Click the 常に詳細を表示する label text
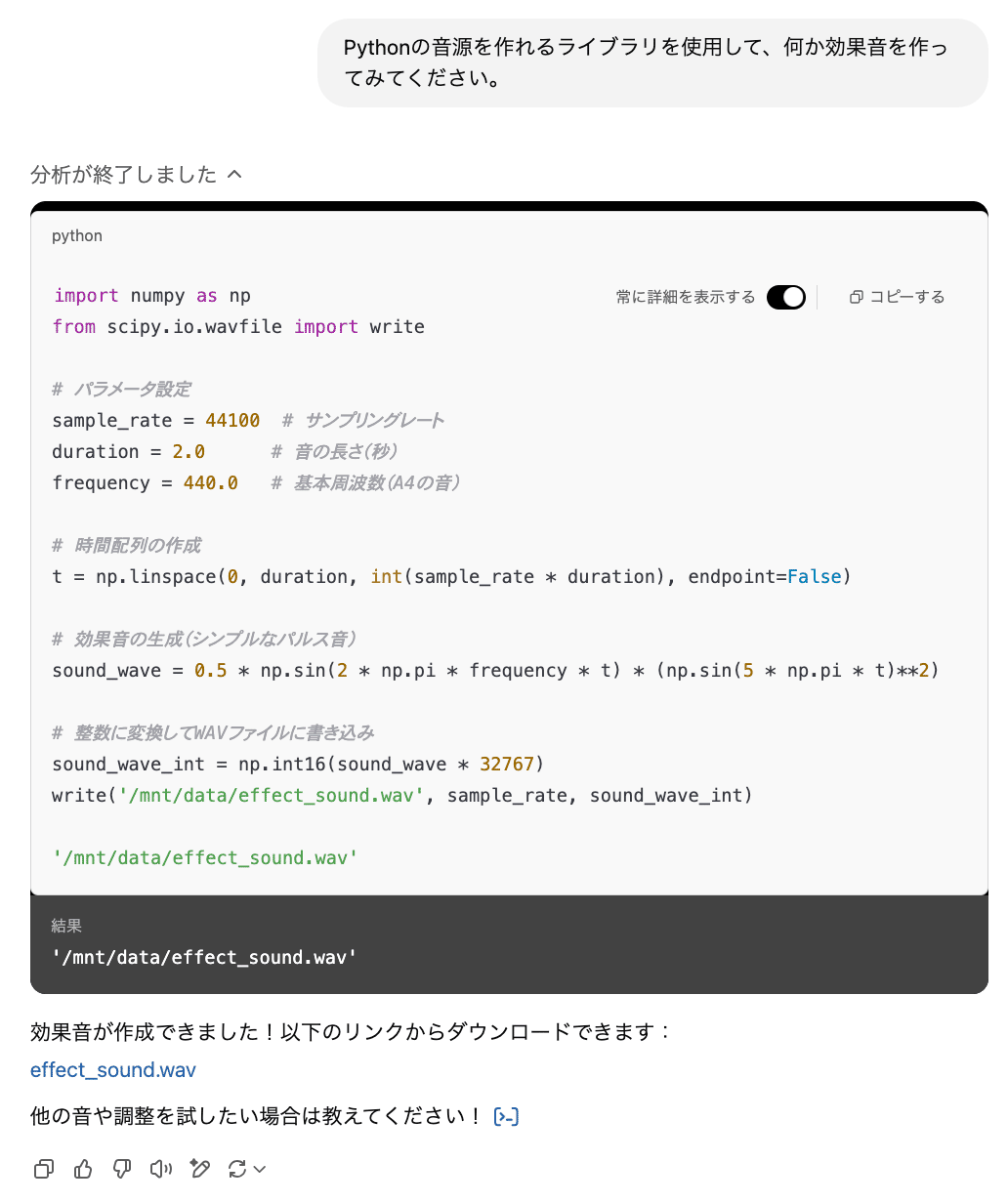Screen dimensions: 1008x1203 click(x=686, y=297)
